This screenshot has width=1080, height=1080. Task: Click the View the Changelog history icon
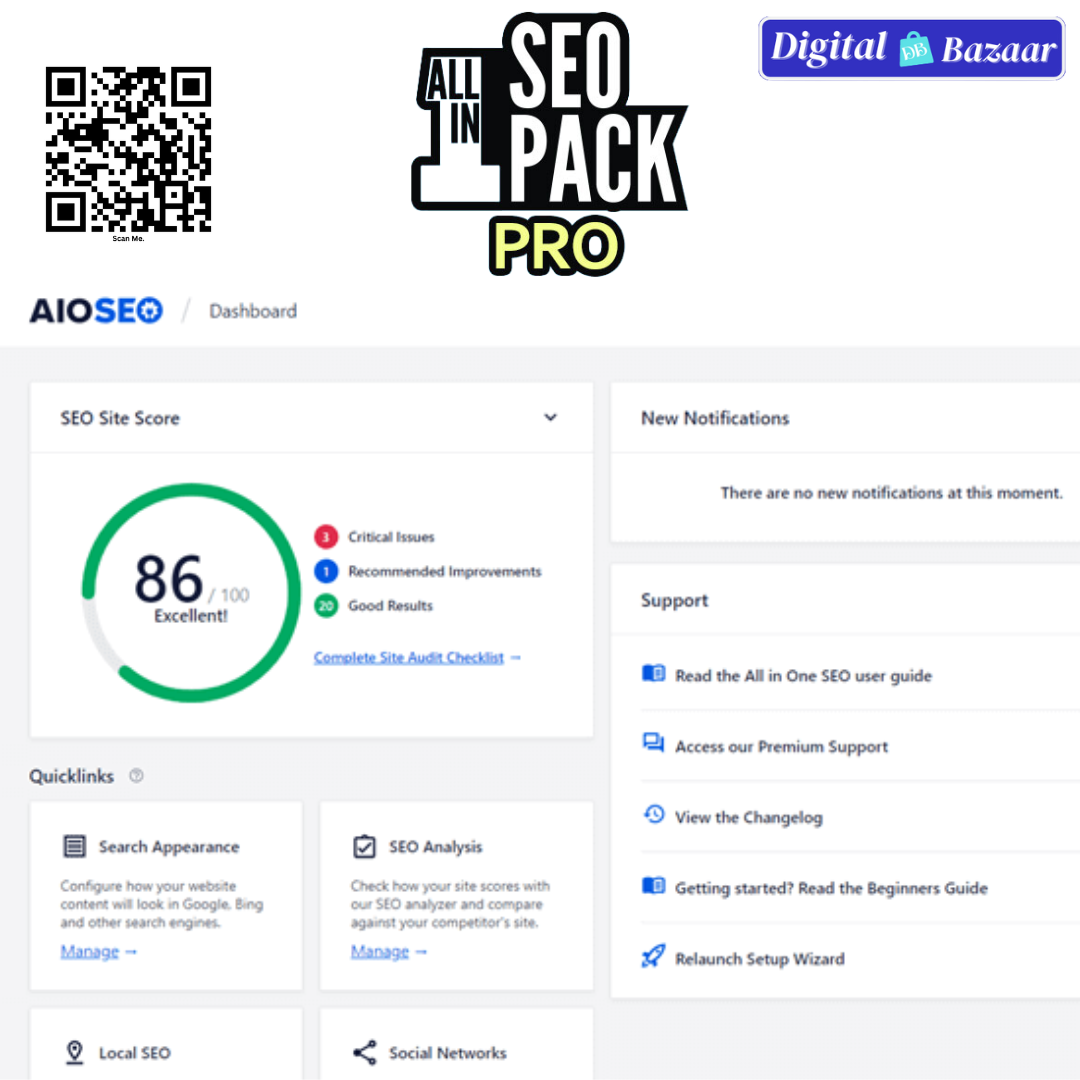click(x=653, y=816)
